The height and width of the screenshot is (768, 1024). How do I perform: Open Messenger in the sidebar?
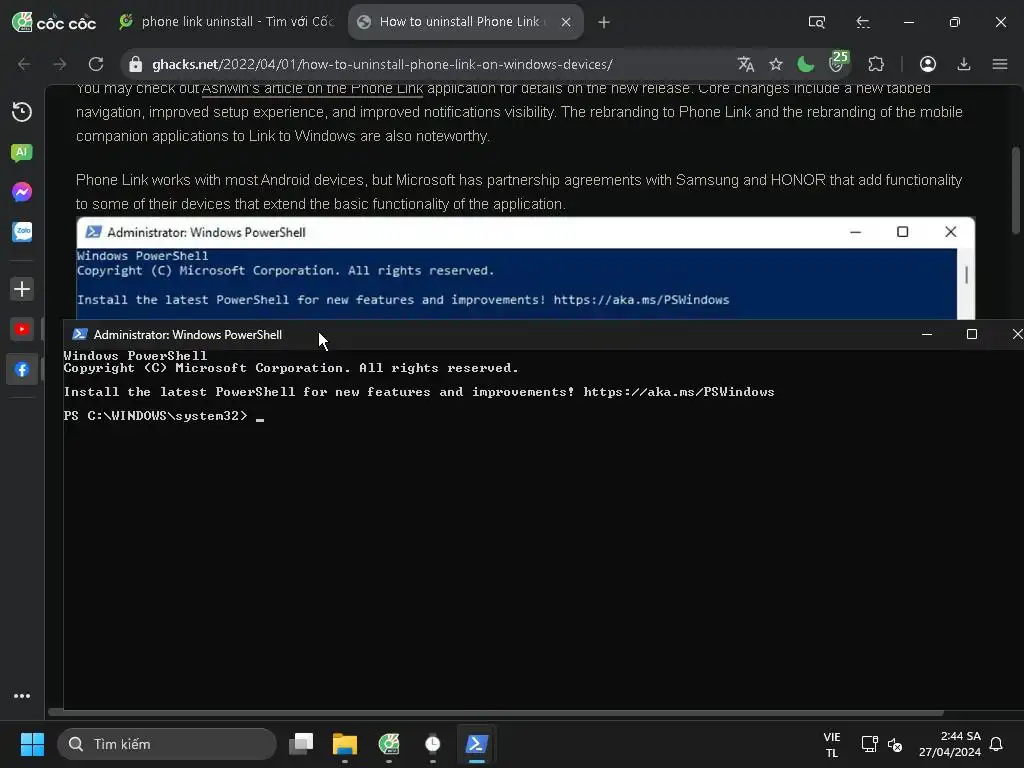point(22,192)
